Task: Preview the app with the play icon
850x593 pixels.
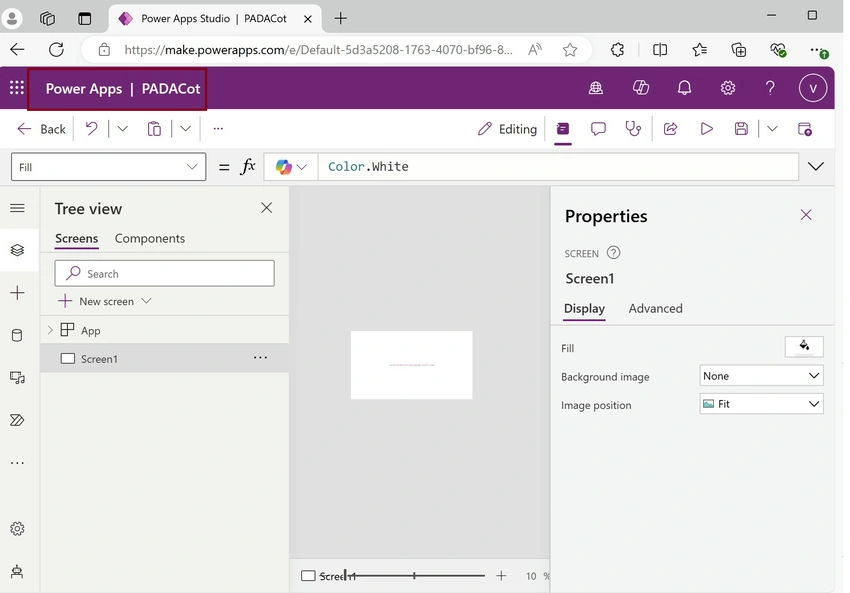Action: (706, 129)
